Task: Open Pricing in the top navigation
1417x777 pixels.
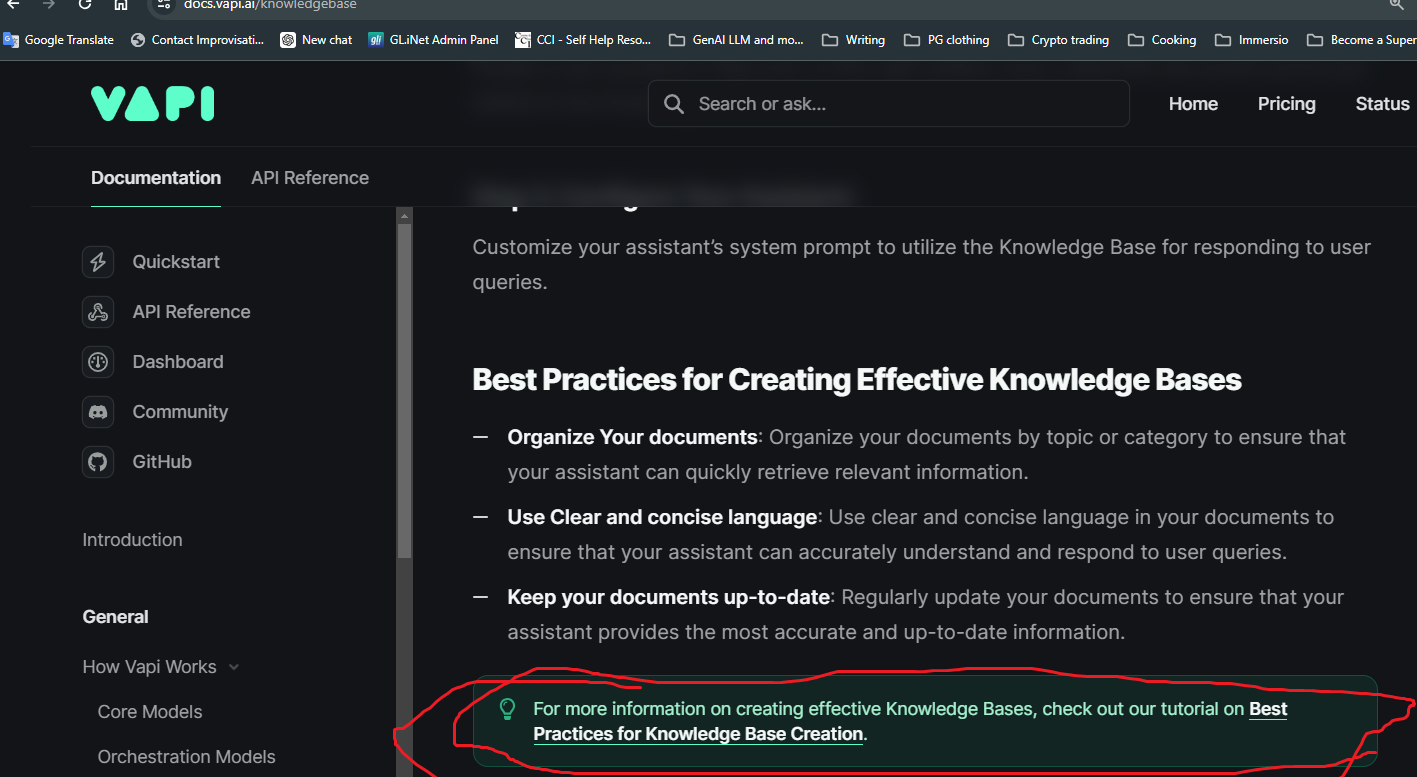Action: pos(1286,104)
